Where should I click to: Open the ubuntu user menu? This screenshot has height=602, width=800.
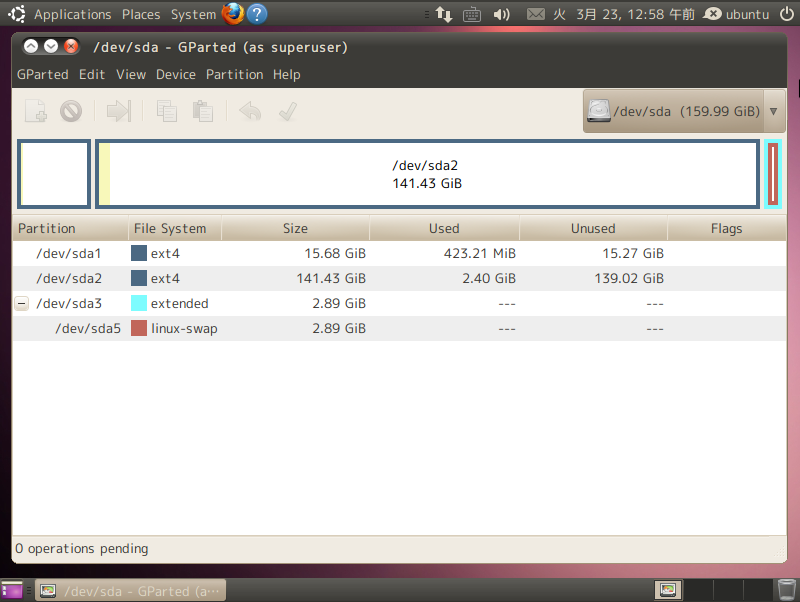tap(736, 14)
